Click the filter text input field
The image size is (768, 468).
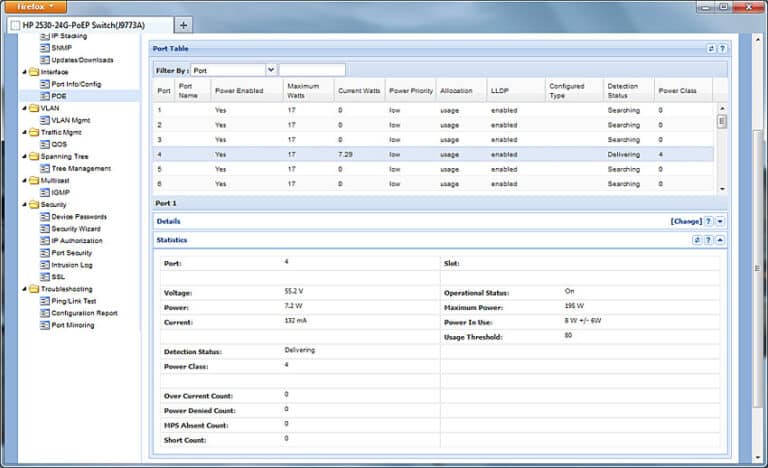[312, 70]
